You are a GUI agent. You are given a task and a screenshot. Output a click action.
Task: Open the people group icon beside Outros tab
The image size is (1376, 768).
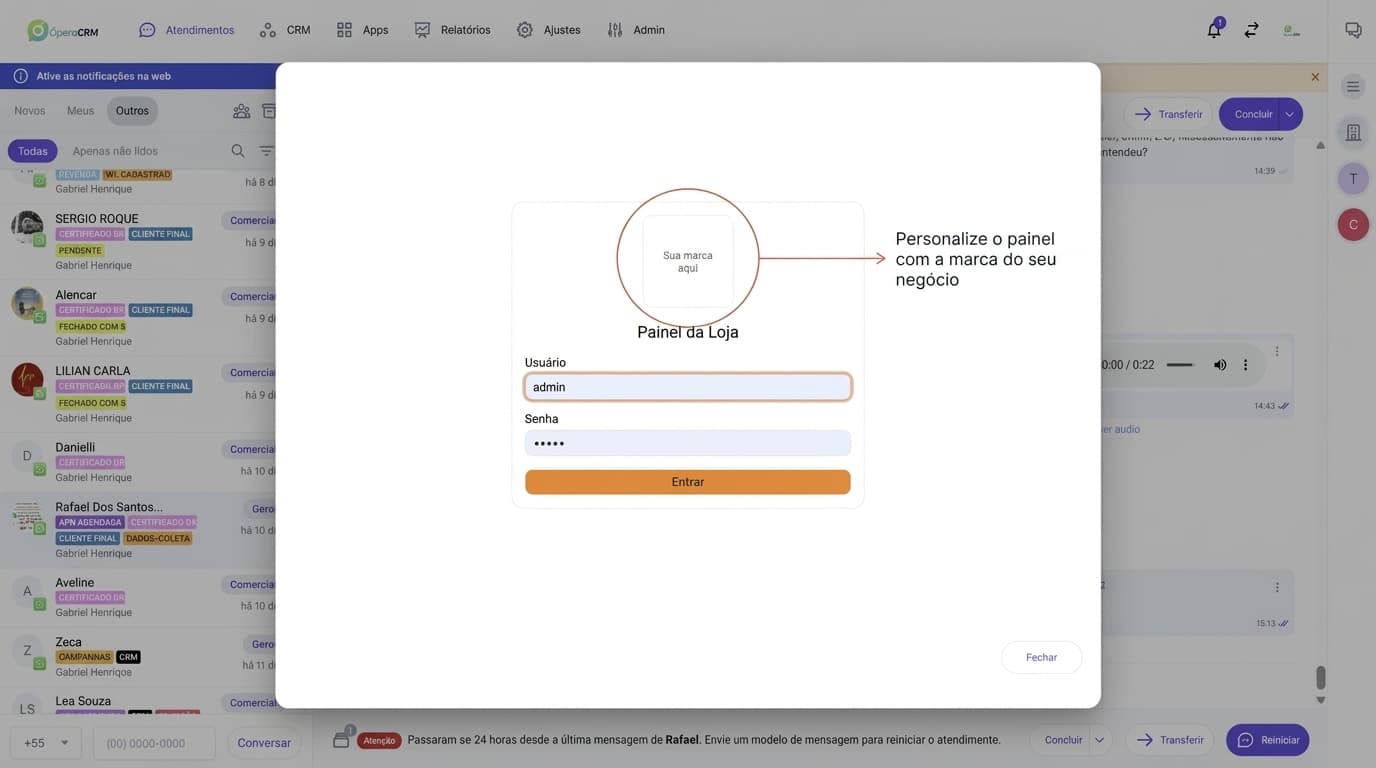pos(241,111)
